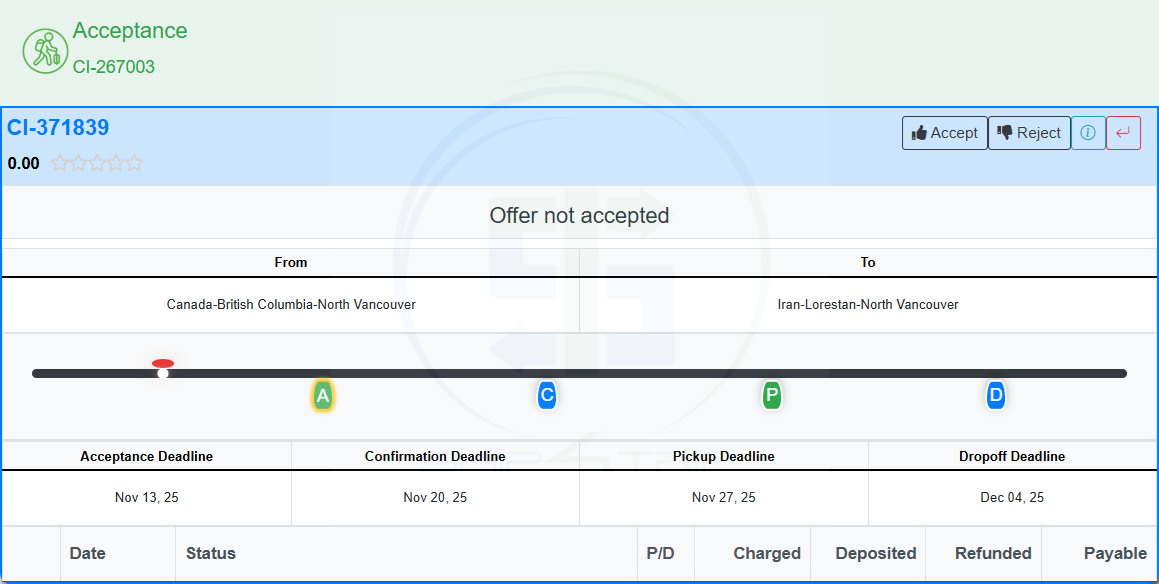Click the D dropoff stage marker
This screenshot has height=584, width=1159.
pos(995,396)
